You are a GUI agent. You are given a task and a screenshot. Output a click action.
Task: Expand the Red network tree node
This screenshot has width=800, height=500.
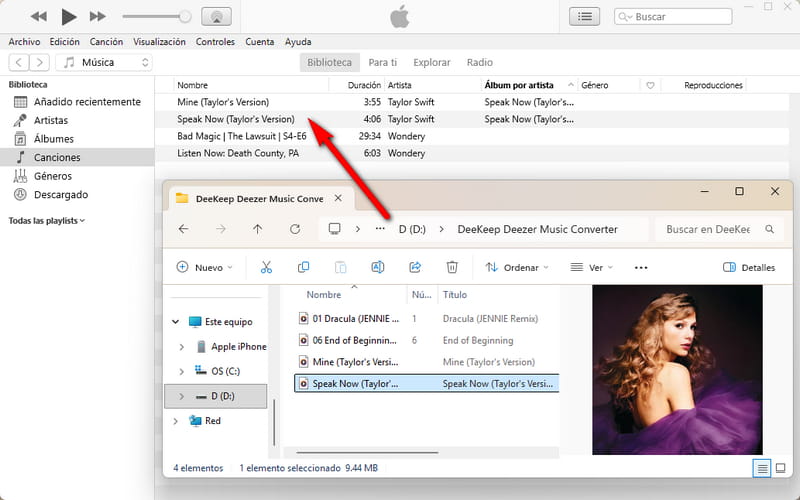[x=176, y=421]
